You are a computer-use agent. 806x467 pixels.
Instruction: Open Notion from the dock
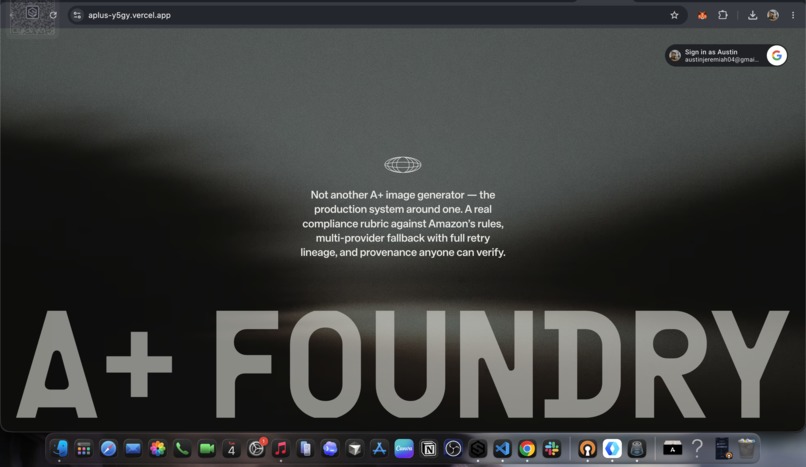(x=429, y=449)
